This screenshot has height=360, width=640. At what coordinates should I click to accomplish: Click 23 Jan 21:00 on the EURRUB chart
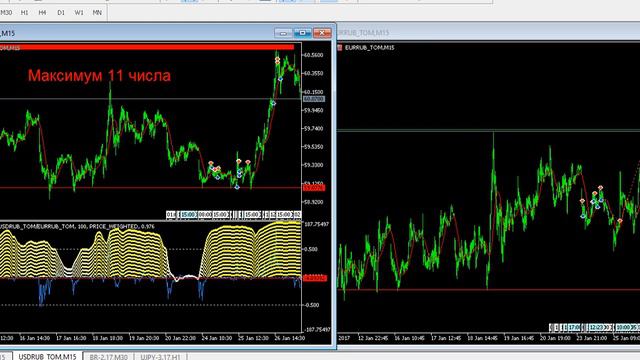pyautogui.click(x=591, y=338)
